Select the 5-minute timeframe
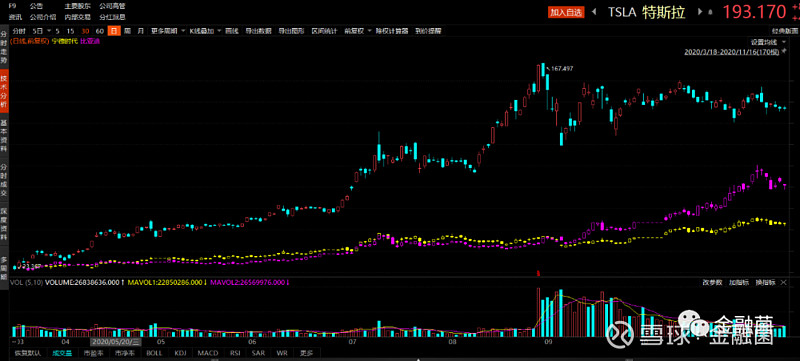The height and width of the screenshot is (361, 800). pyautogui.click(x=58, y=31)
